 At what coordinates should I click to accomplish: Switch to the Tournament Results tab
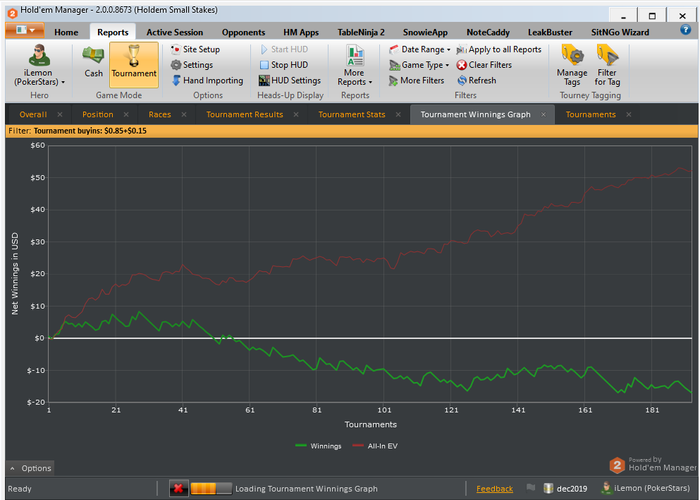pos(245,115)
